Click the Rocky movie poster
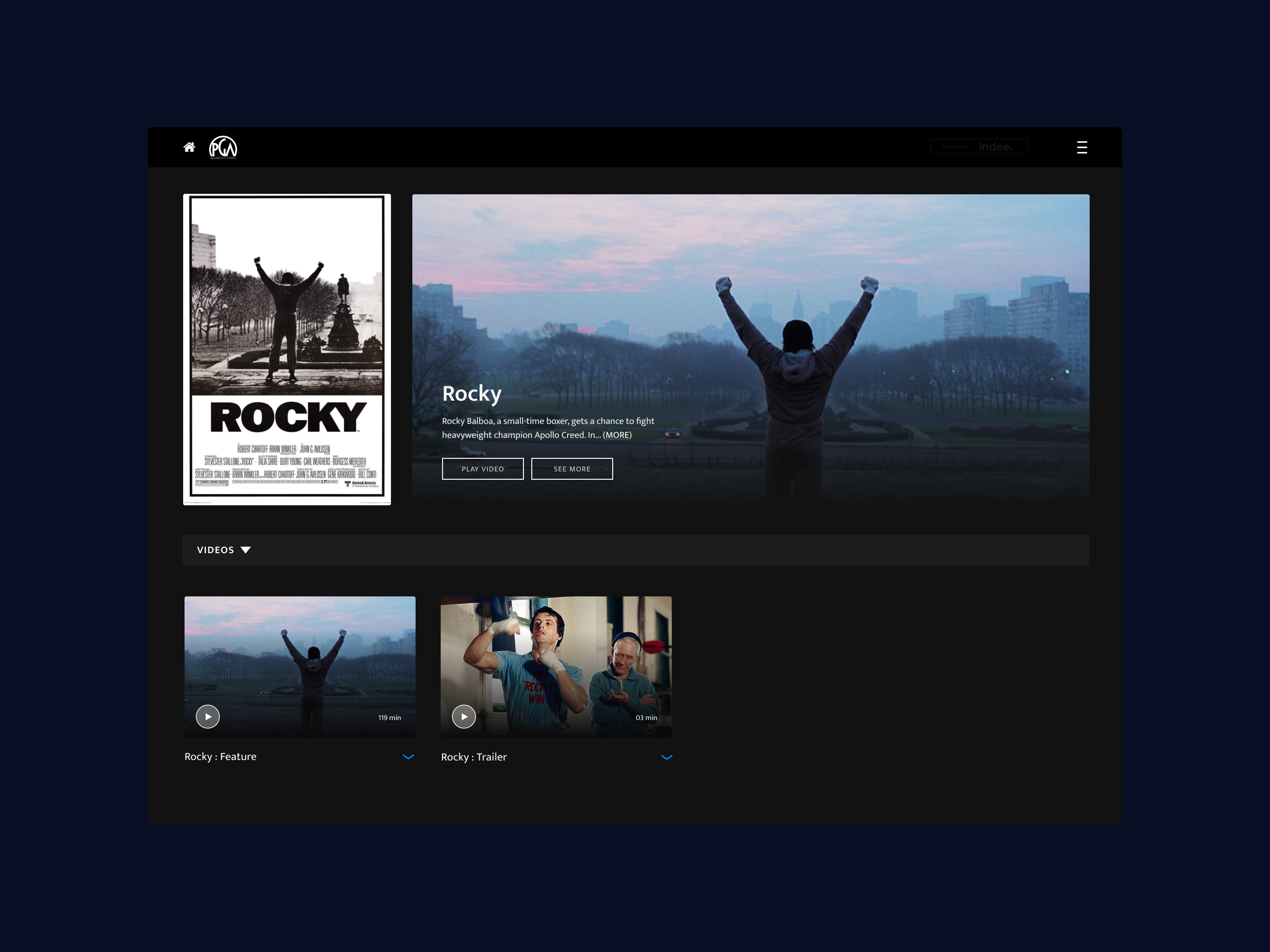 287,349
